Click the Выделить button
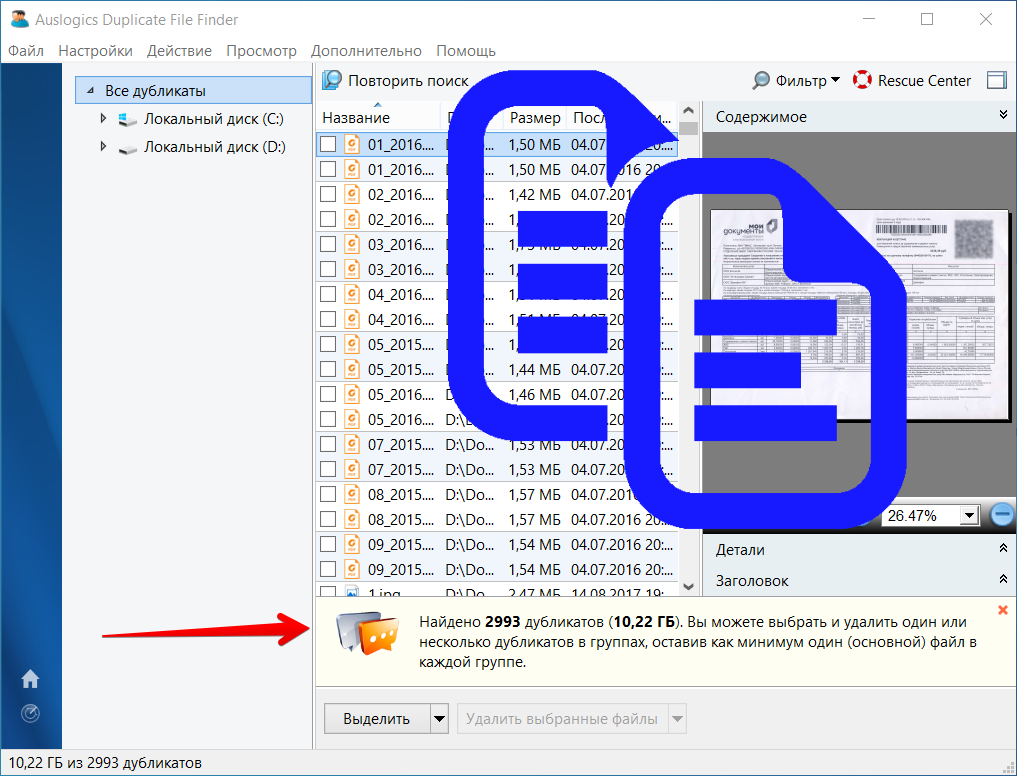 (377, 719)
